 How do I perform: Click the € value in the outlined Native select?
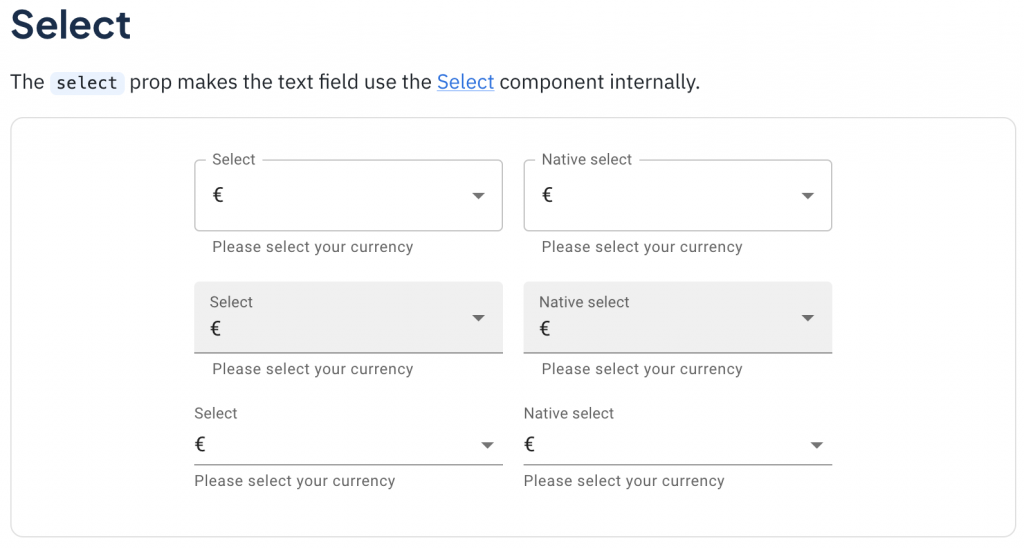tap(547, 195)
